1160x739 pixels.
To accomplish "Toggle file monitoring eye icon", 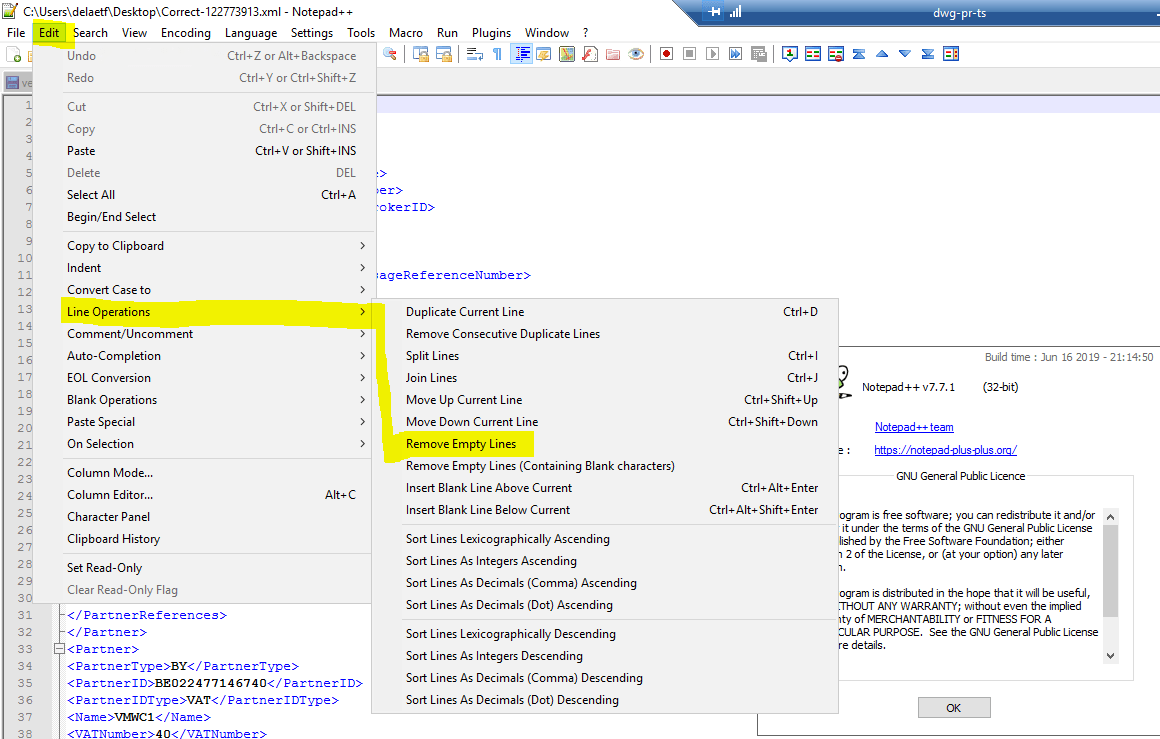I will (635, 54).
